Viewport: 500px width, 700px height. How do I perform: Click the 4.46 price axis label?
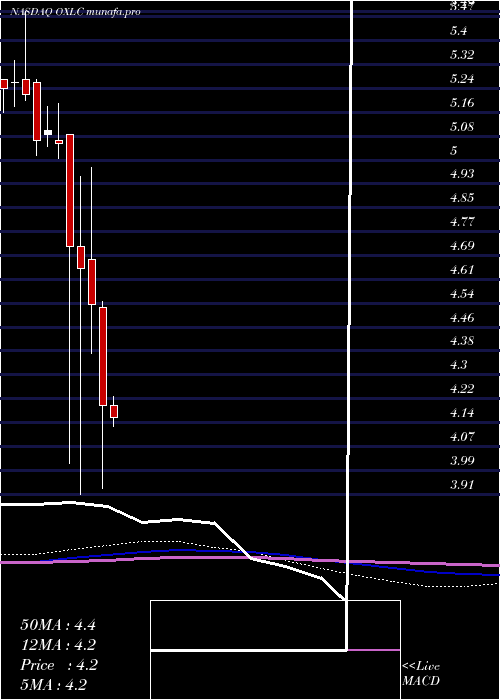click(x=462, y=318)
